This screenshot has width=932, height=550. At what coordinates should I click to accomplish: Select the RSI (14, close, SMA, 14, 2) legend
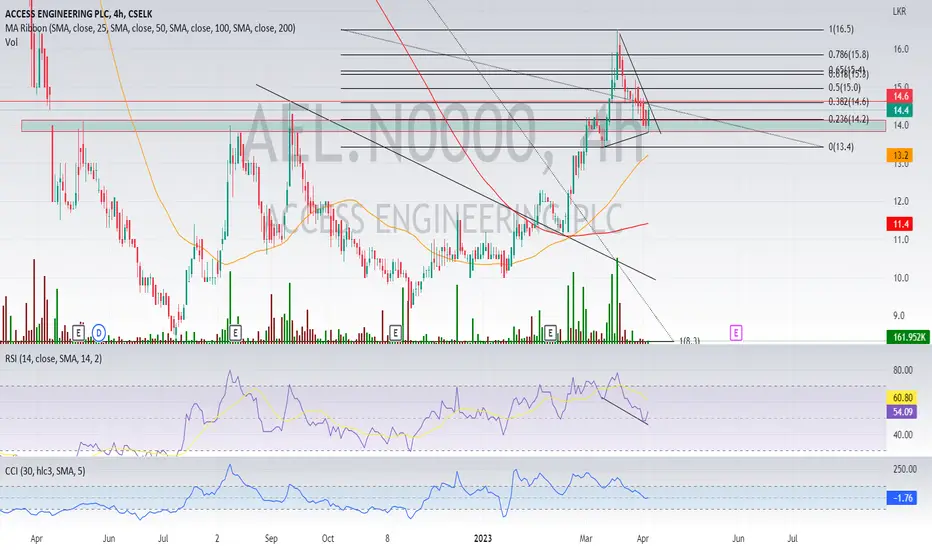[53, 359]
